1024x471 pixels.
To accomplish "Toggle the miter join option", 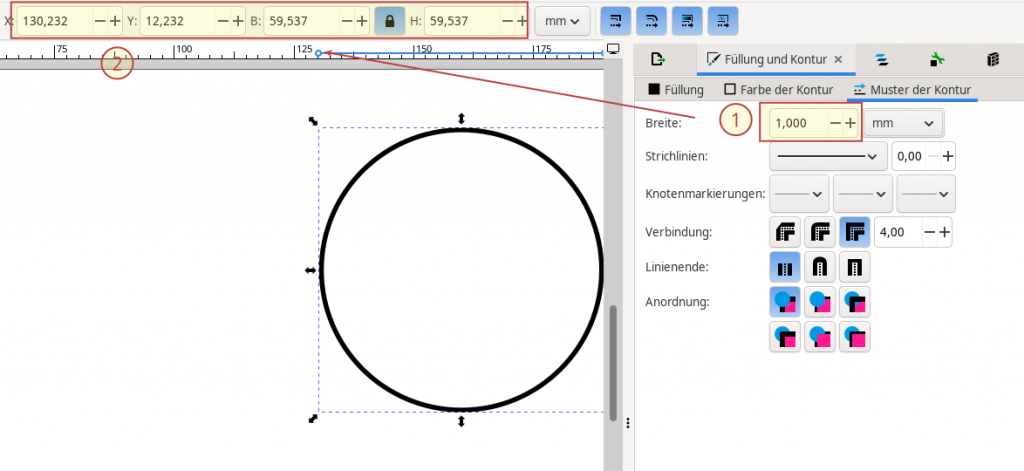I will point(854,232).
